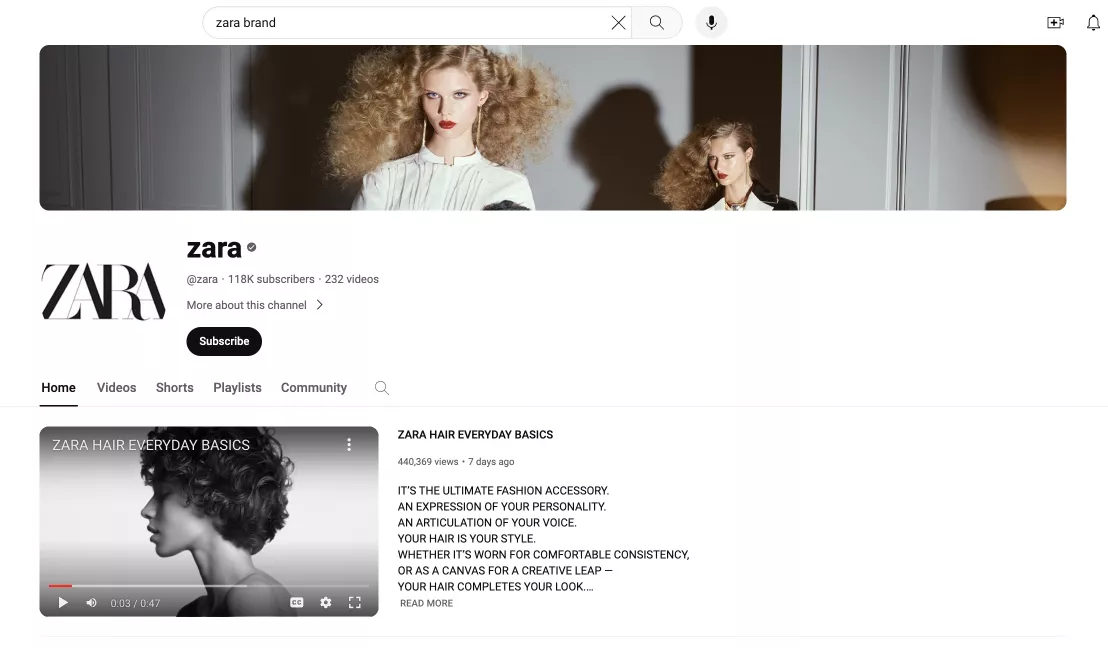This screenshot has height=648, width=1108.
Task: Toggle closed captions on the video
Action: point(297,603)
